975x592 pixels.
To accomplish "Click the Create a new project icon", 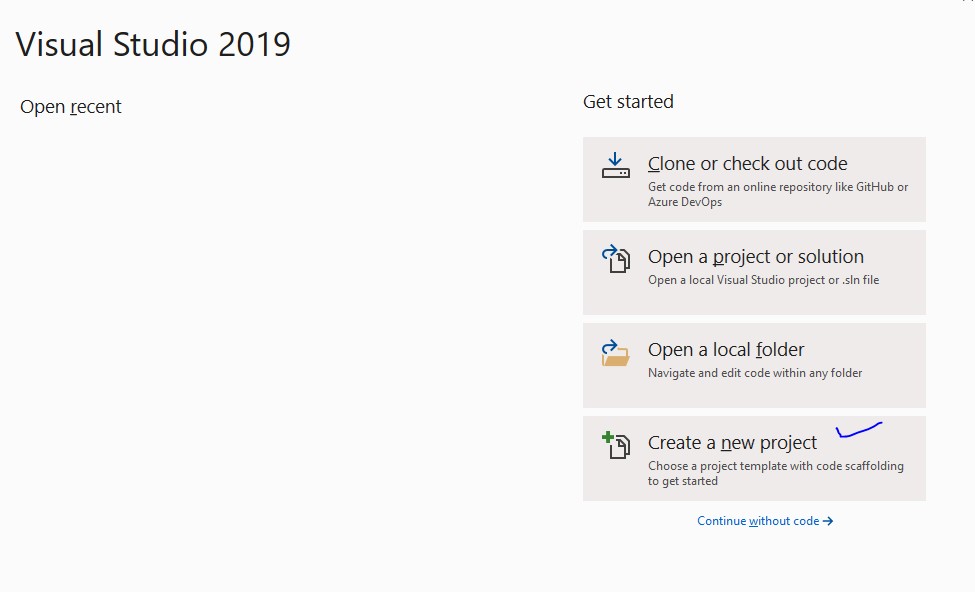I will click(615, 445).
